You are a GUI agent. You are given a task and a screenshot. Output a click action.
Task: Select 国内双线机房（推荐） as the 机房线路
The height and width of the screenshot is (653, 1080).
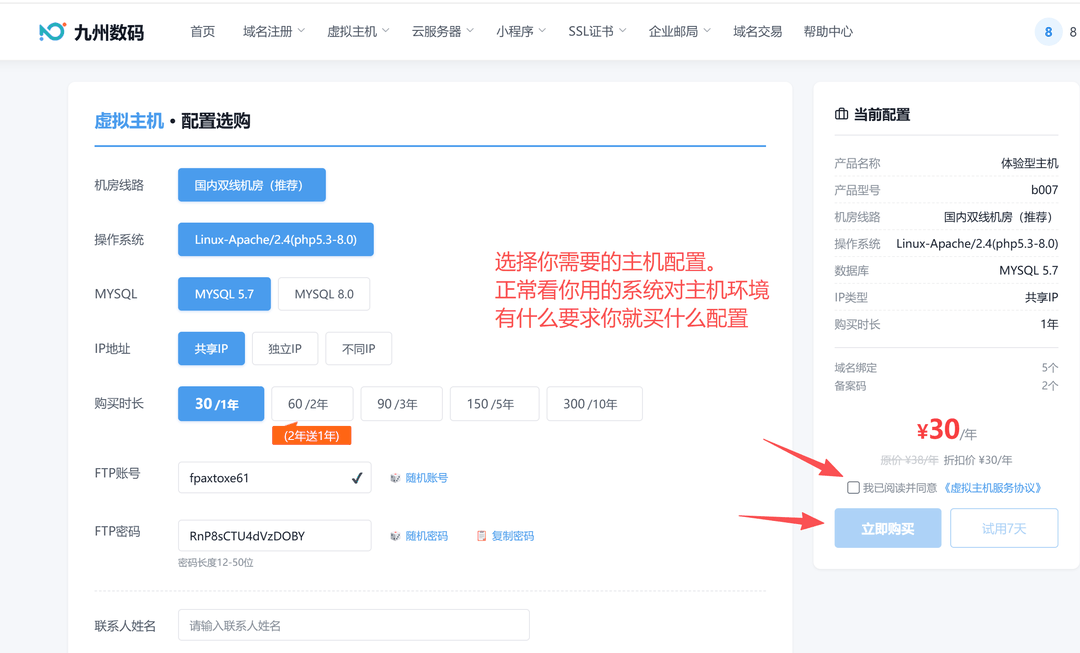[252, 185]
